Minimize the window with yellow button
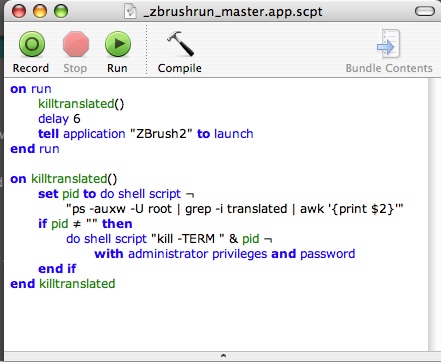This screenshot has height=362, width=441. 40,11
